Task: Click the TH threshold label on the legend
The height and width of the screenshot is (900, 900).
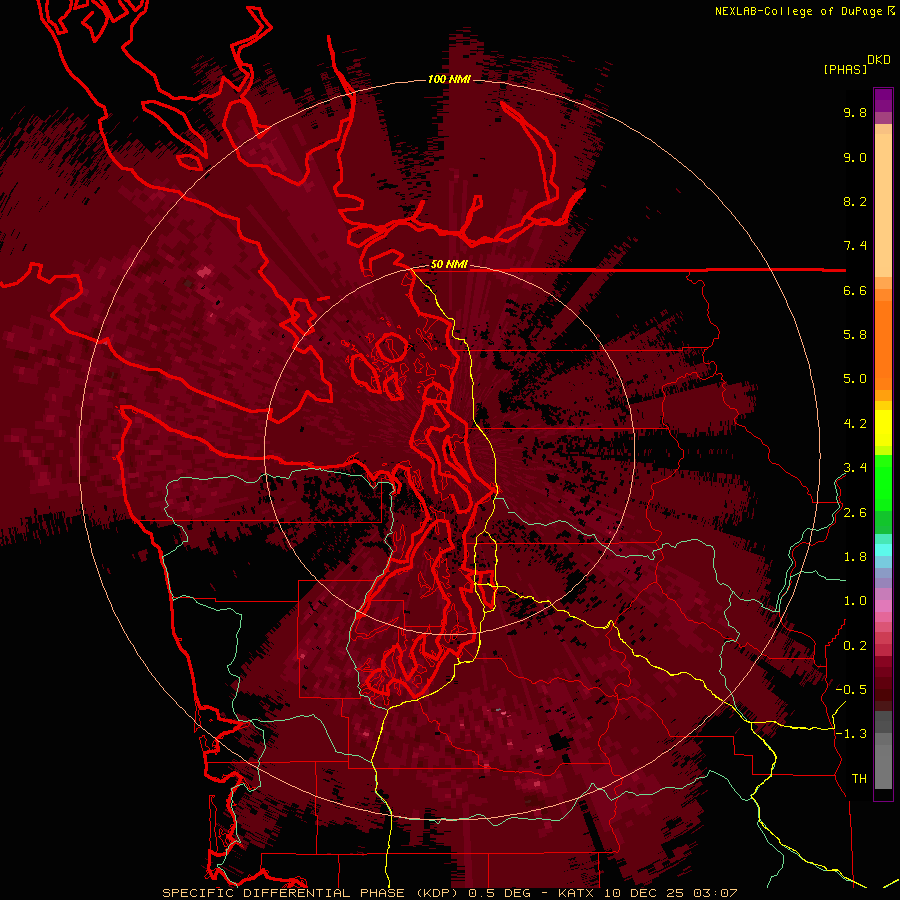Action: coord(859,779)
